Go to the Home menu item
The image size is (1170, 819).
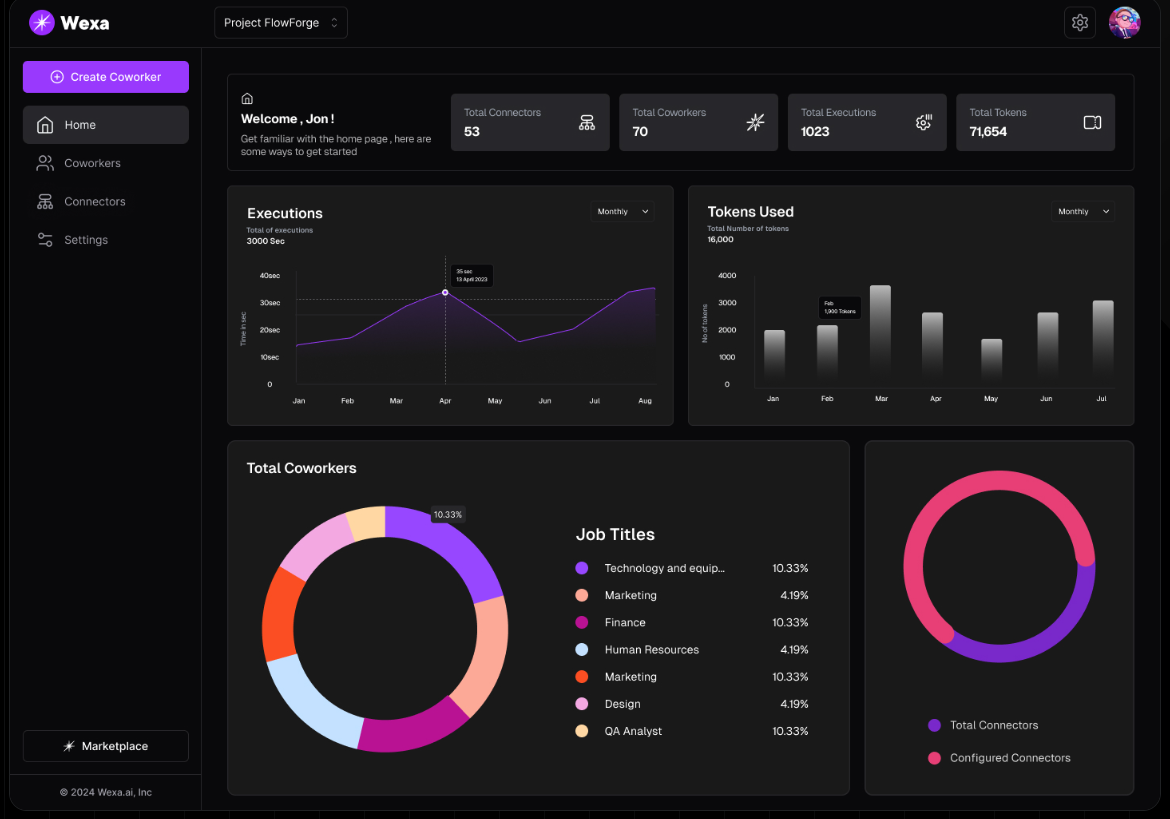point(105,125)
